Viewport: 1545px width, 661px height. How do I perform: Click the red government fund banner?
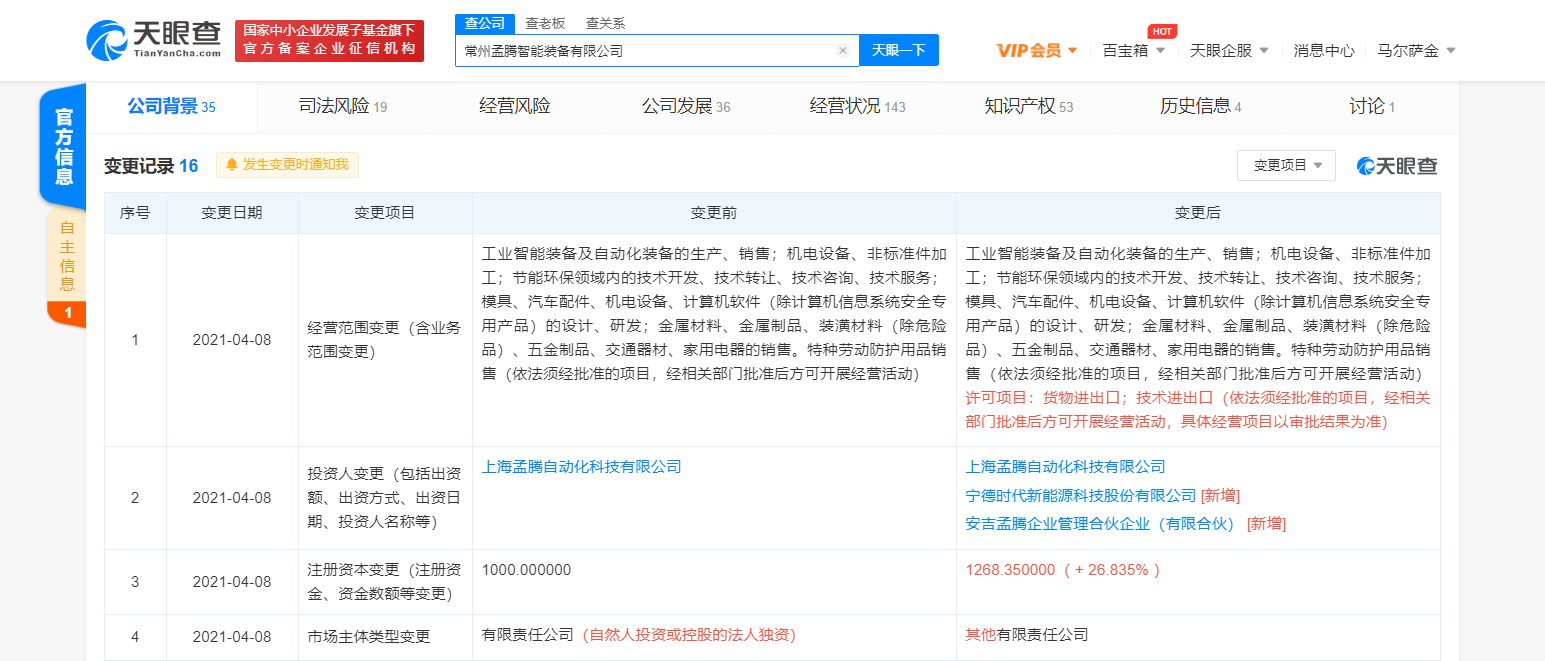(329, 41)
